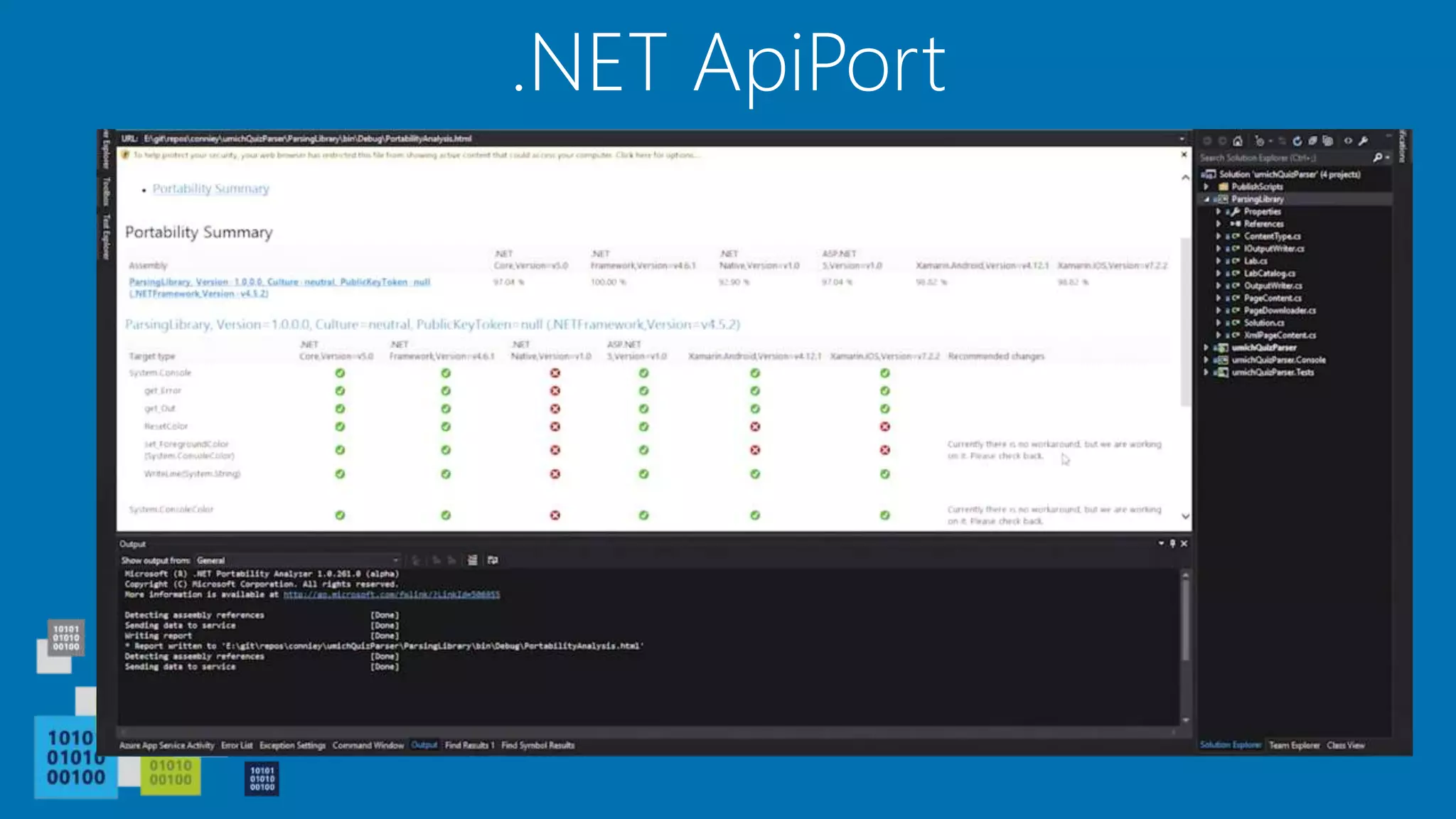Expand the umichQuizParser.Tests project node

pos(1206,373)
